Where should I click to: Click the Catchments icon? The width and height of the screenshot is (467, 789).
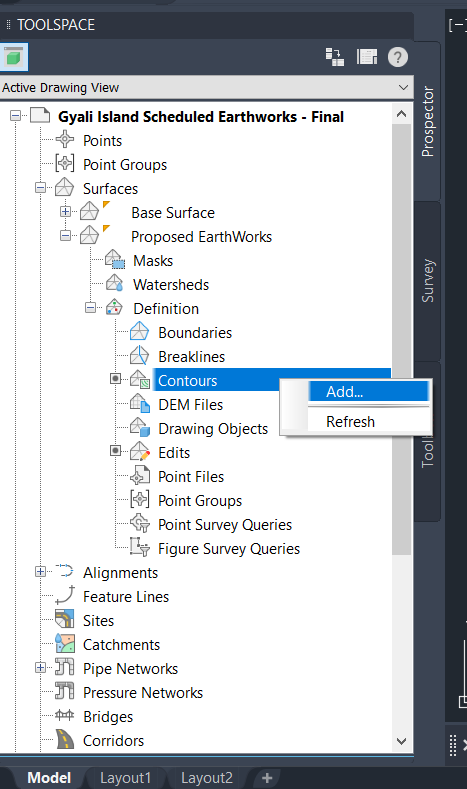(x=65, y=644)
